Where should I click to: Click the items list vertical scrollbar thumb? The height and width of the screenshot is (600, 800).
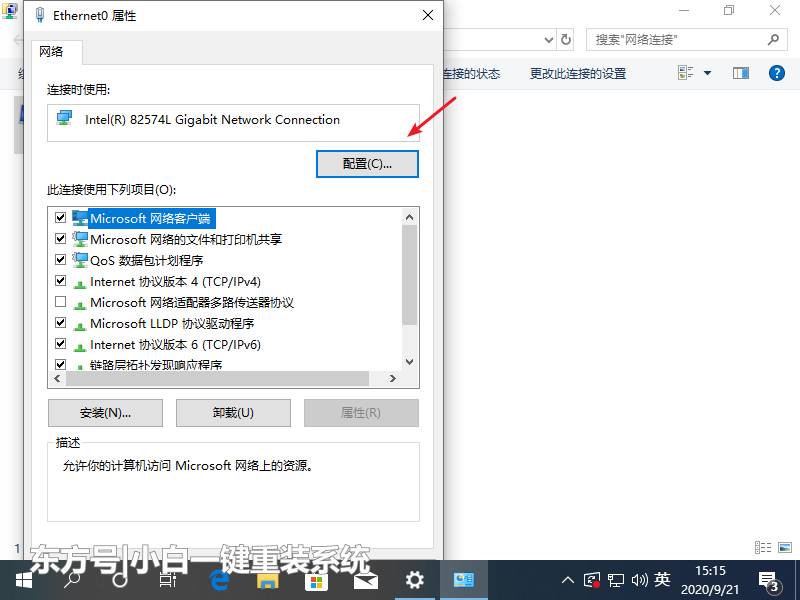[x=409, y=275]
